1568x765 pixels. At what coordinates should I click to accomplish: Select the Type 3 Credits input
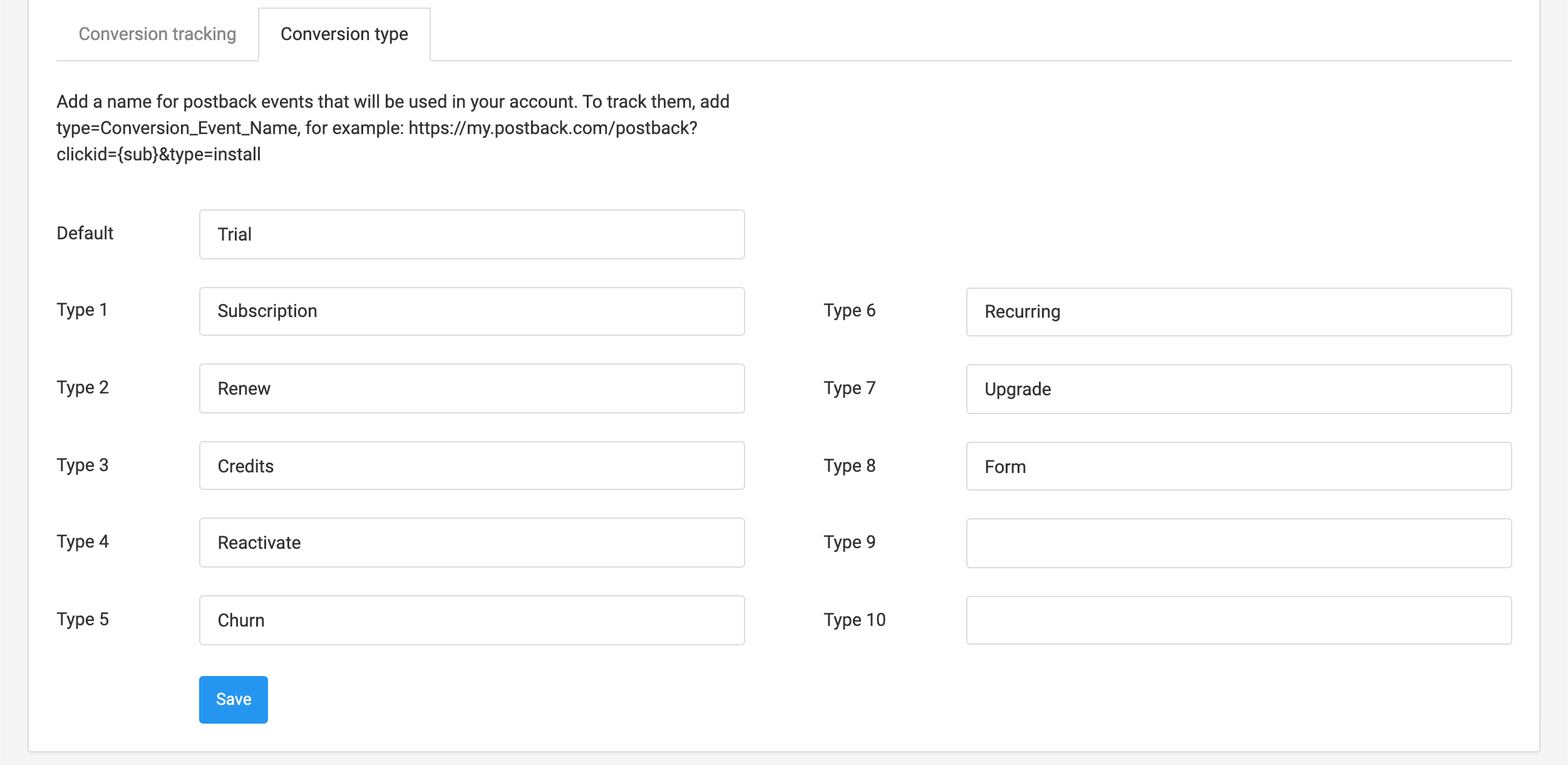(x=472, y=466)
